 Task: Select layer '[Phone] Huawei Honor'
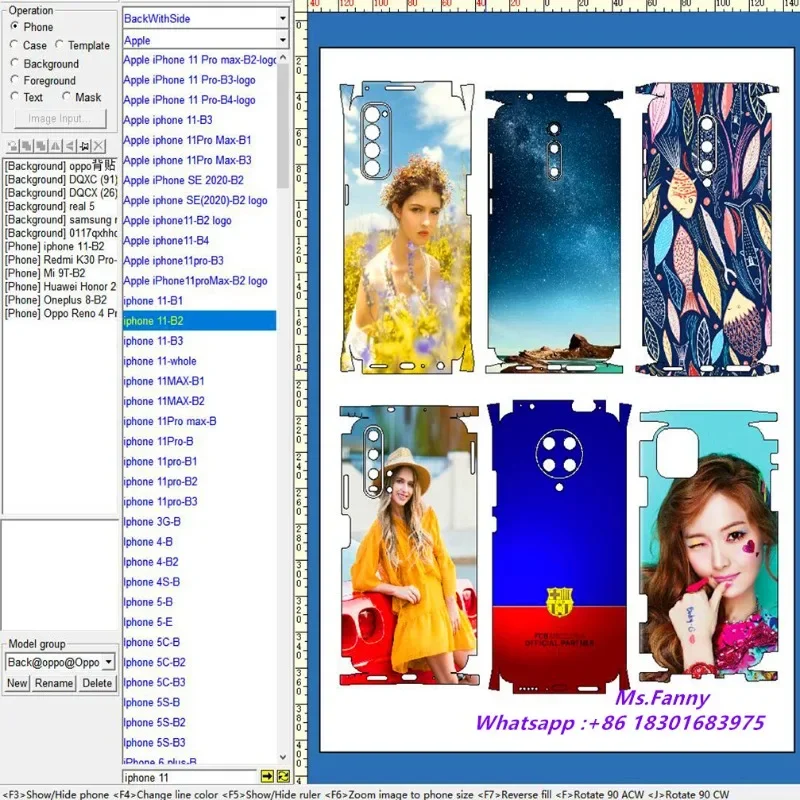pyautogui.click(x=61, y=286)
